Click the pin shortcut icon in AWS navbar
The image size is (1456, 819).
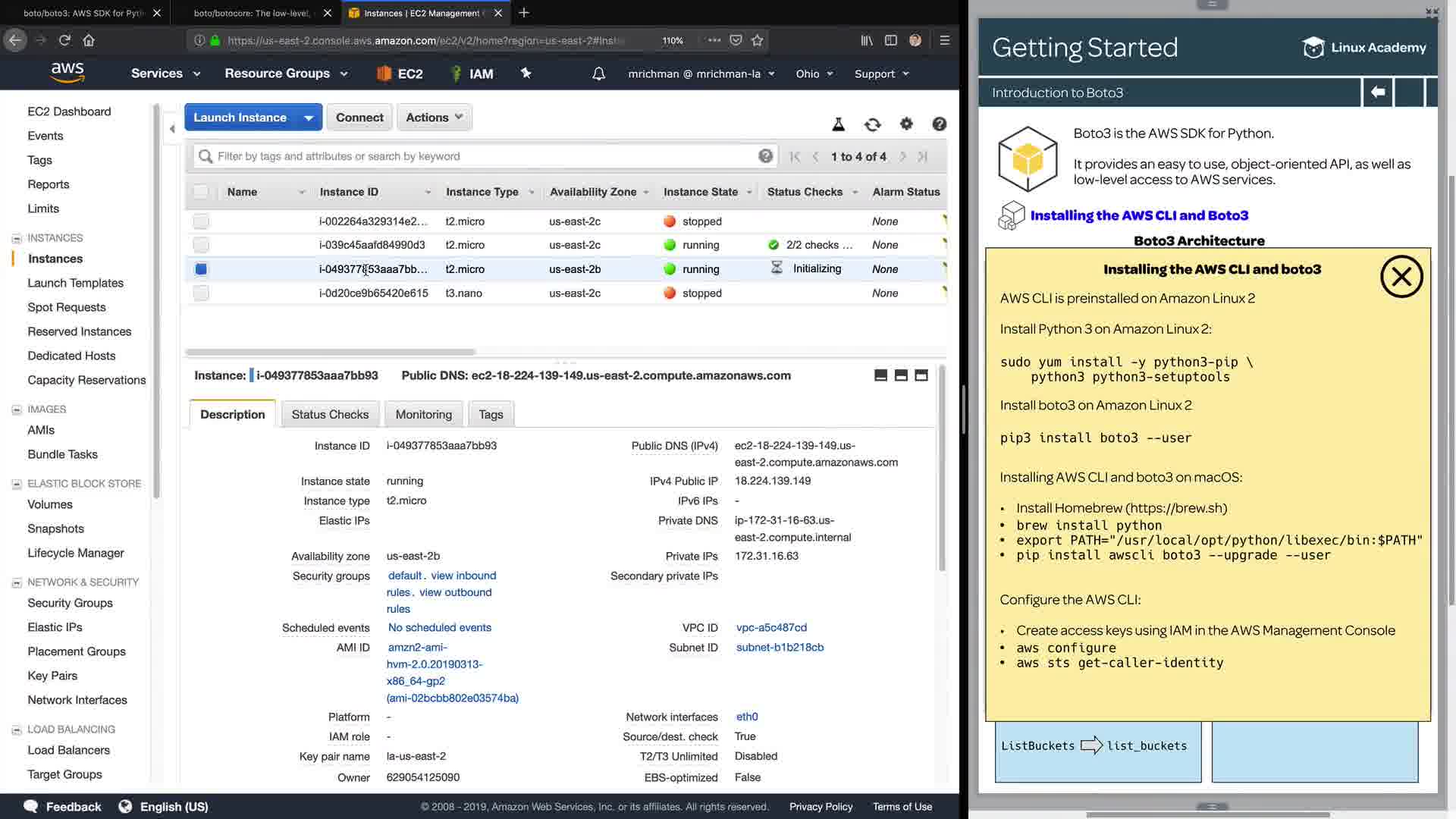[x=526, y=73]
